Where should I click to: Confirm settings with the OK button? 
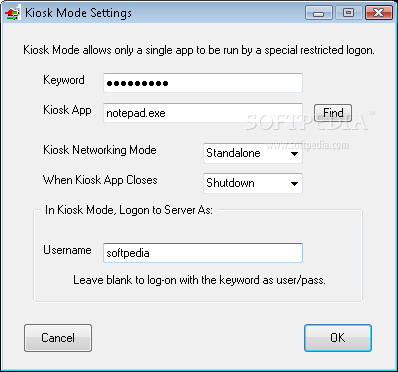338,338
